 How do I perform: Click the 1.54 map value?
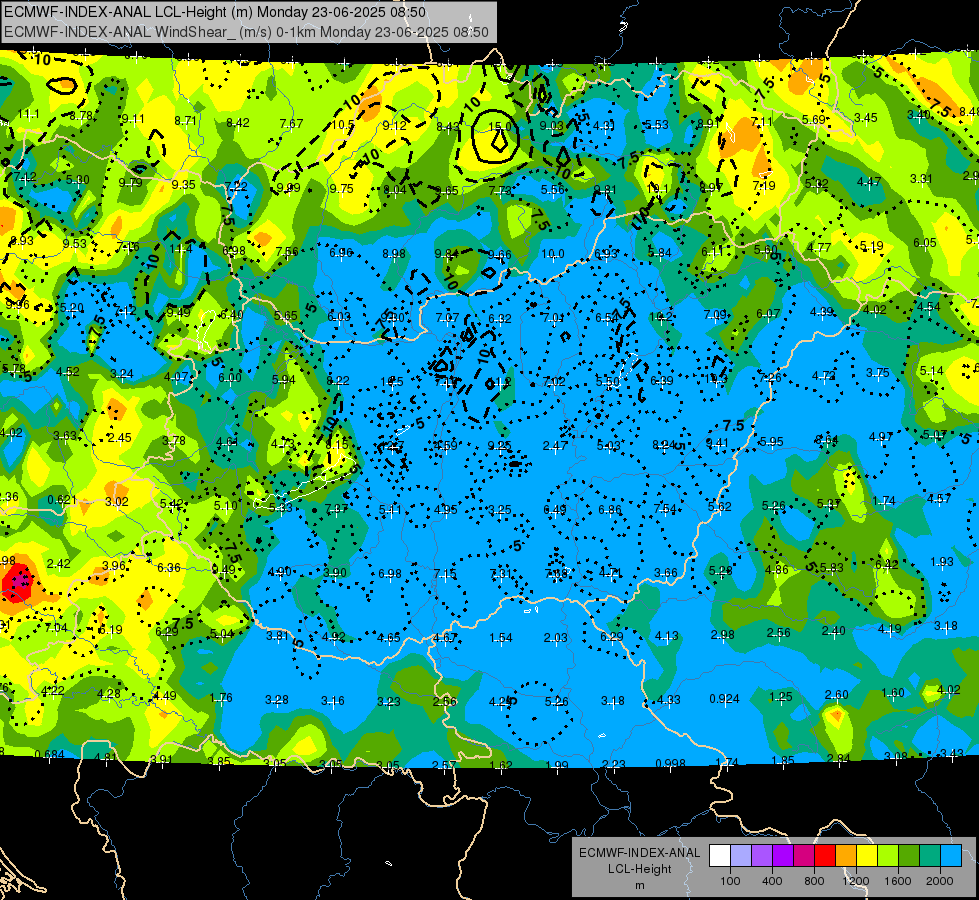point(501,638)
